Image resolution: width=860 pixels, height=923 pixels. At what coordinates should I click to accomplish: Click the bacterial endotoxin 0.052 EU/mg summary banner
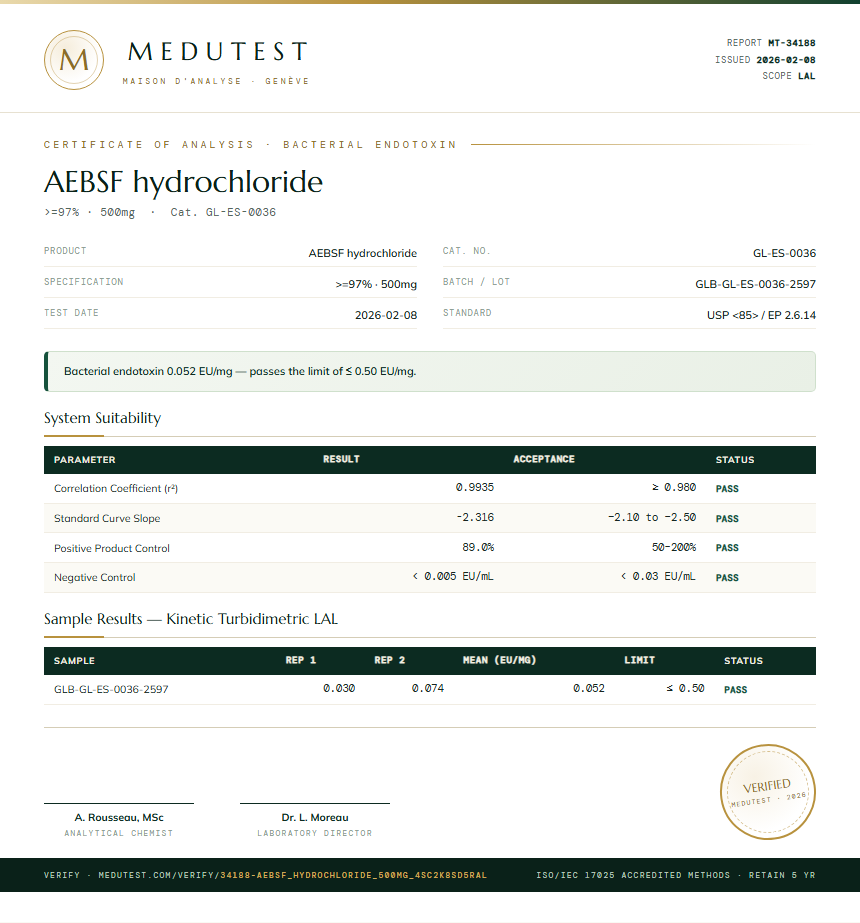[x=430, y=371]
